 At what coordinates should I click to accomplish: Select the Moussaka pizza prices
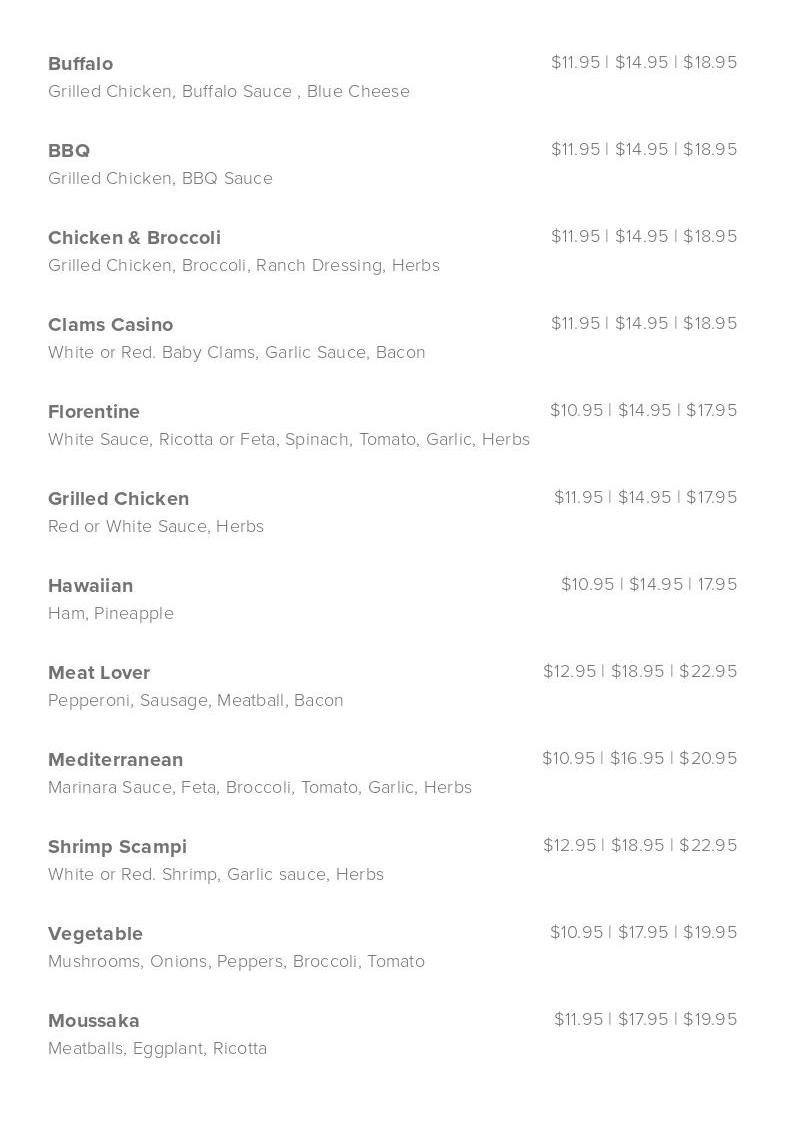click(645, 1019)
